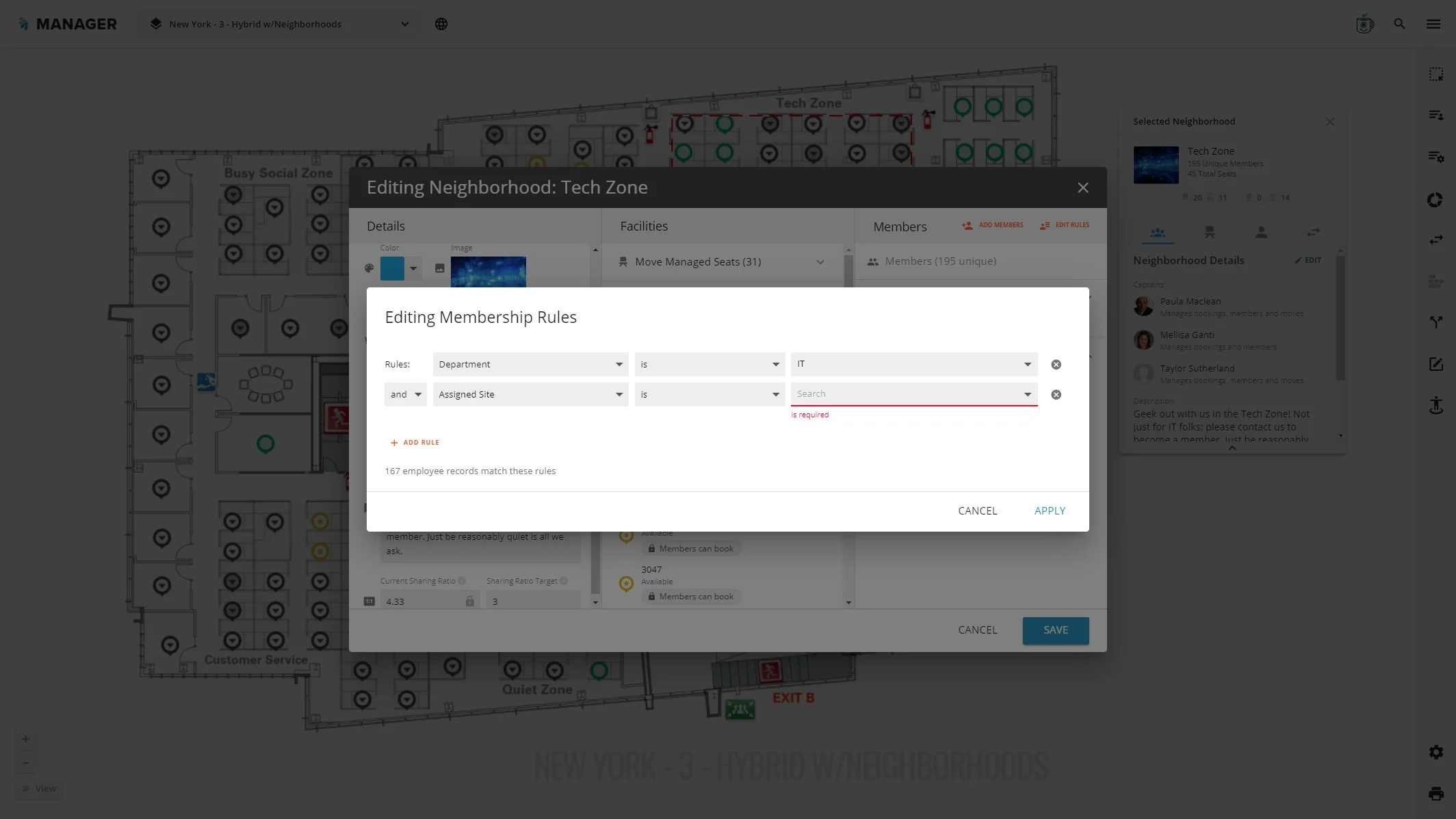1456x819 pixels.
Task: Click the swap arrows icon in right sidebar
Action: click(1435, 239)
